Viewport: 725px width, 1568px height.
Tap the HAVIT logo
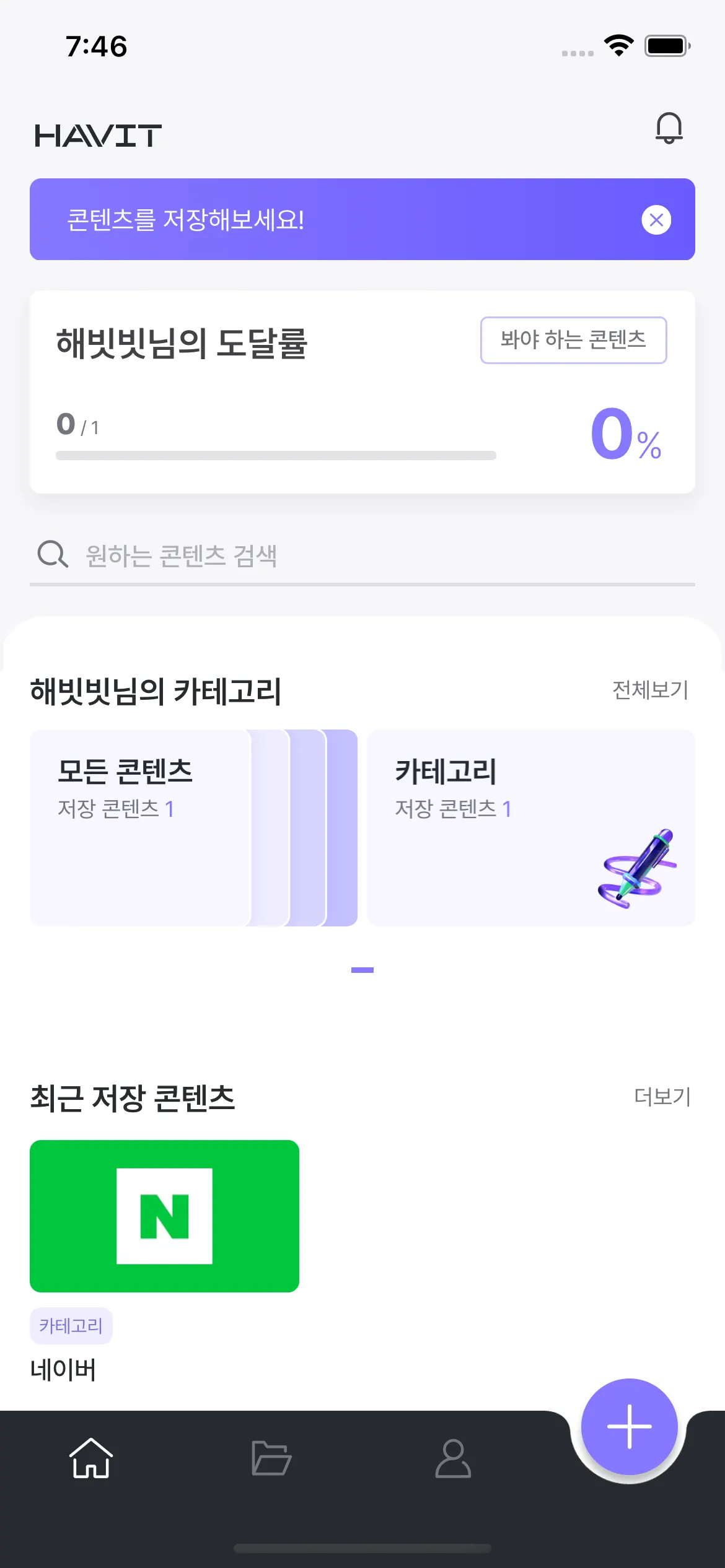pyautogui.click(x=98, y=136)
